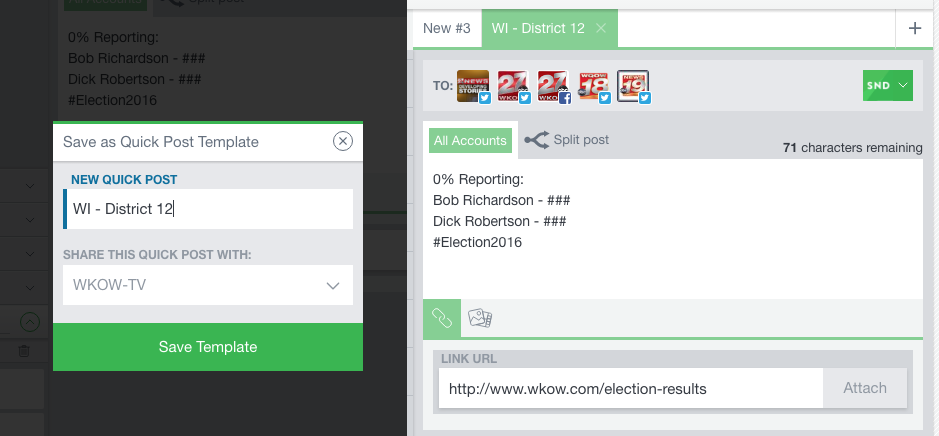Click 'Dick Robertson - ###' in the right composer

pos(499,221)
